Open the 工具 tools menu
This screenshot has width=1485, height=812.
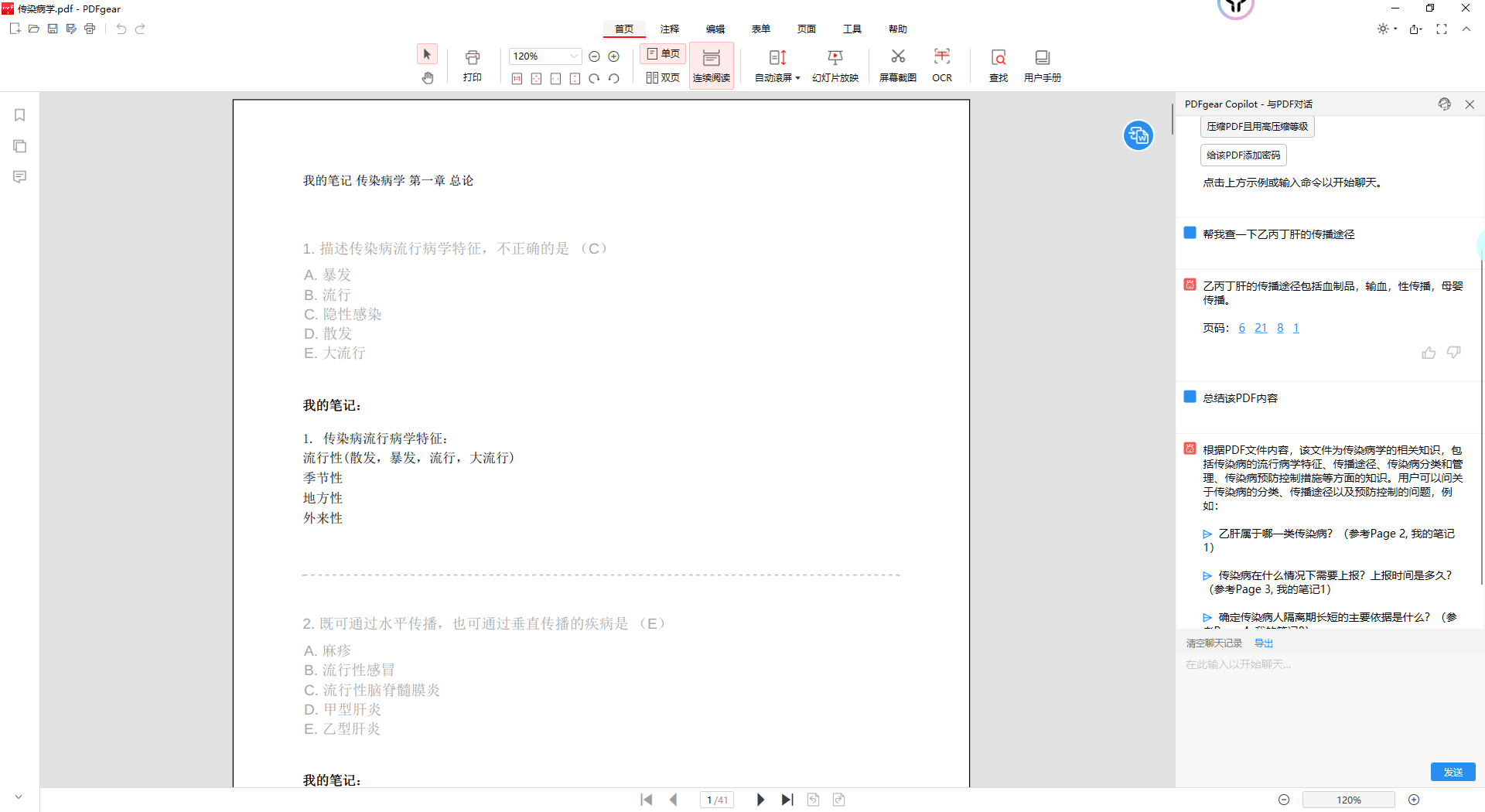(852, 29)
